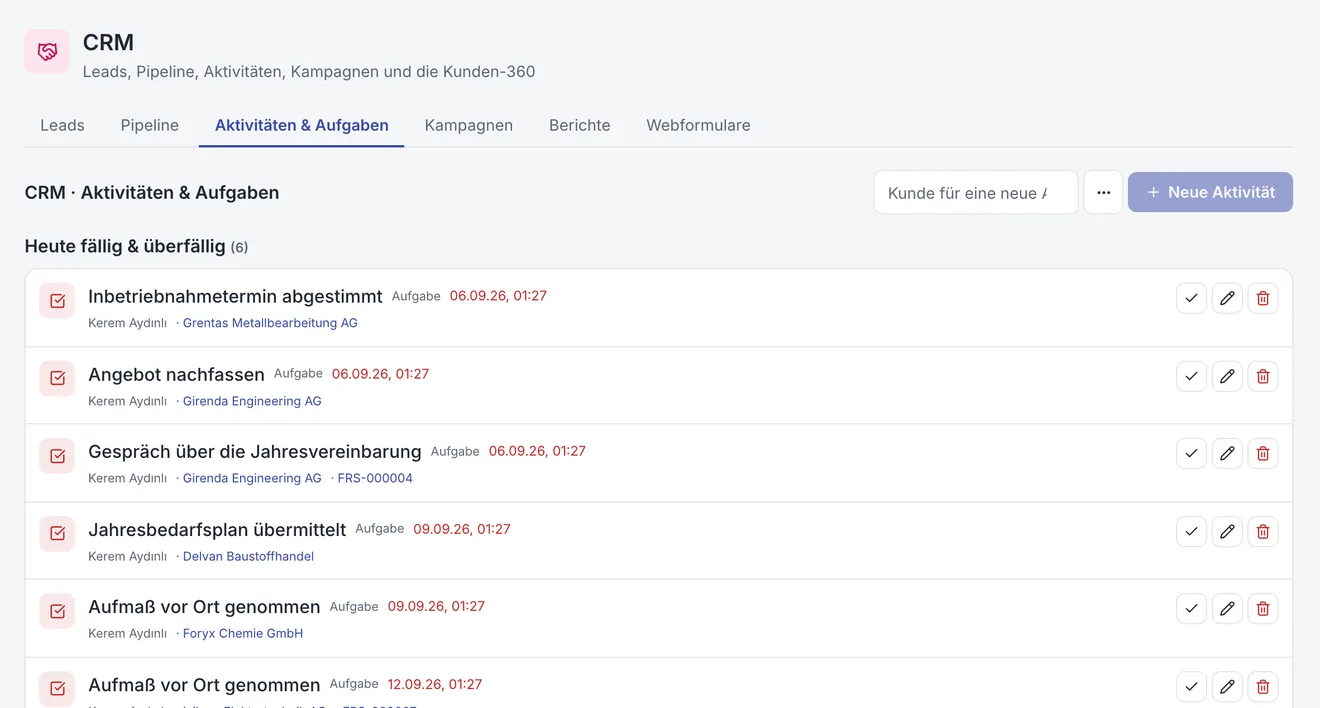Click the CRM handshake logo icon
Viewport: 1320px width, 708px height.
(47, 51)
